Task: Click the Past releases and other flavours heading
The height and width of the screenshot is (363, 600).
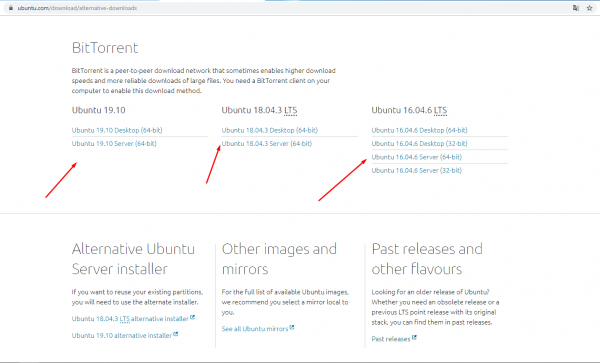Action: tap(427, 259)
